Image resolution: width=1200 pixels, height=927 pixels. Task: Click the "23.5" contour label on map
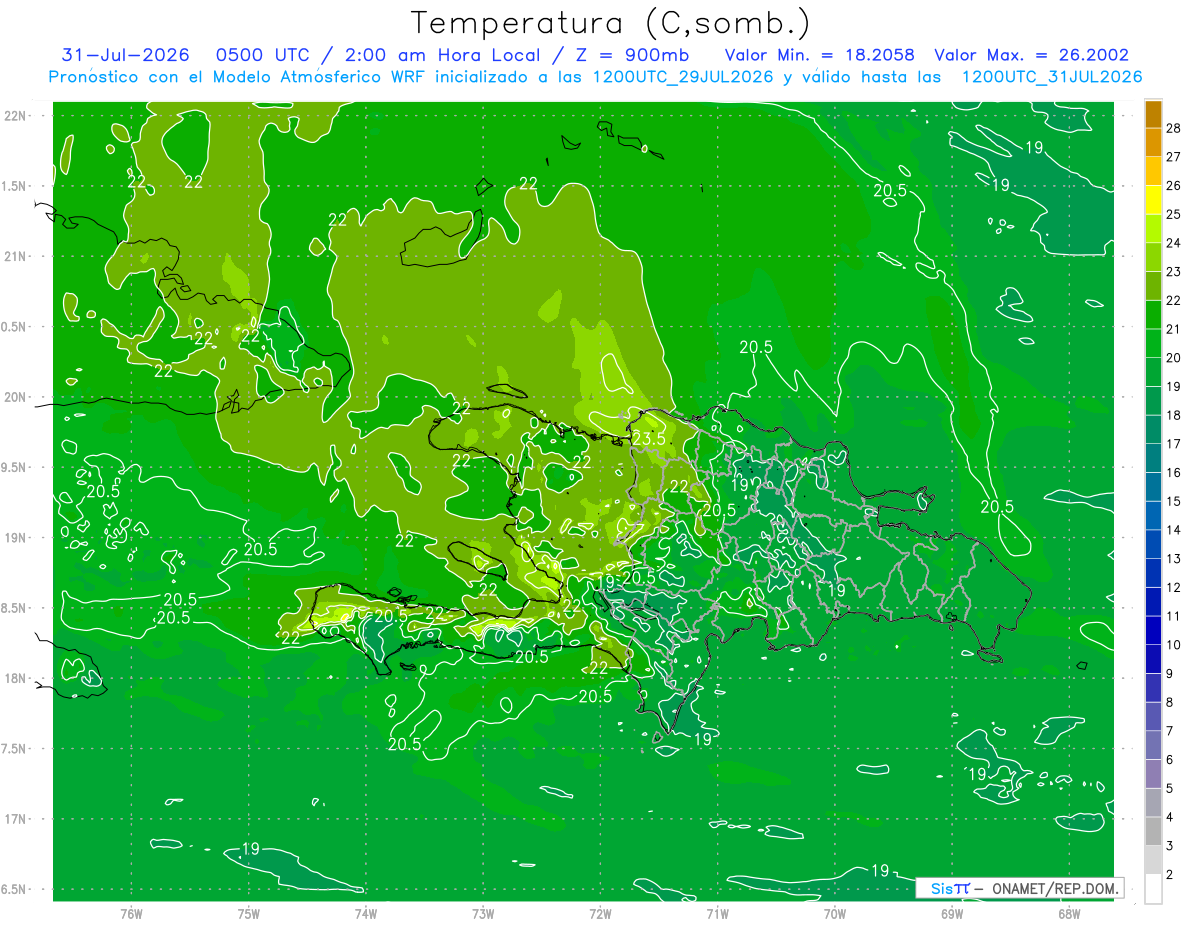click(x=649, y=439)
